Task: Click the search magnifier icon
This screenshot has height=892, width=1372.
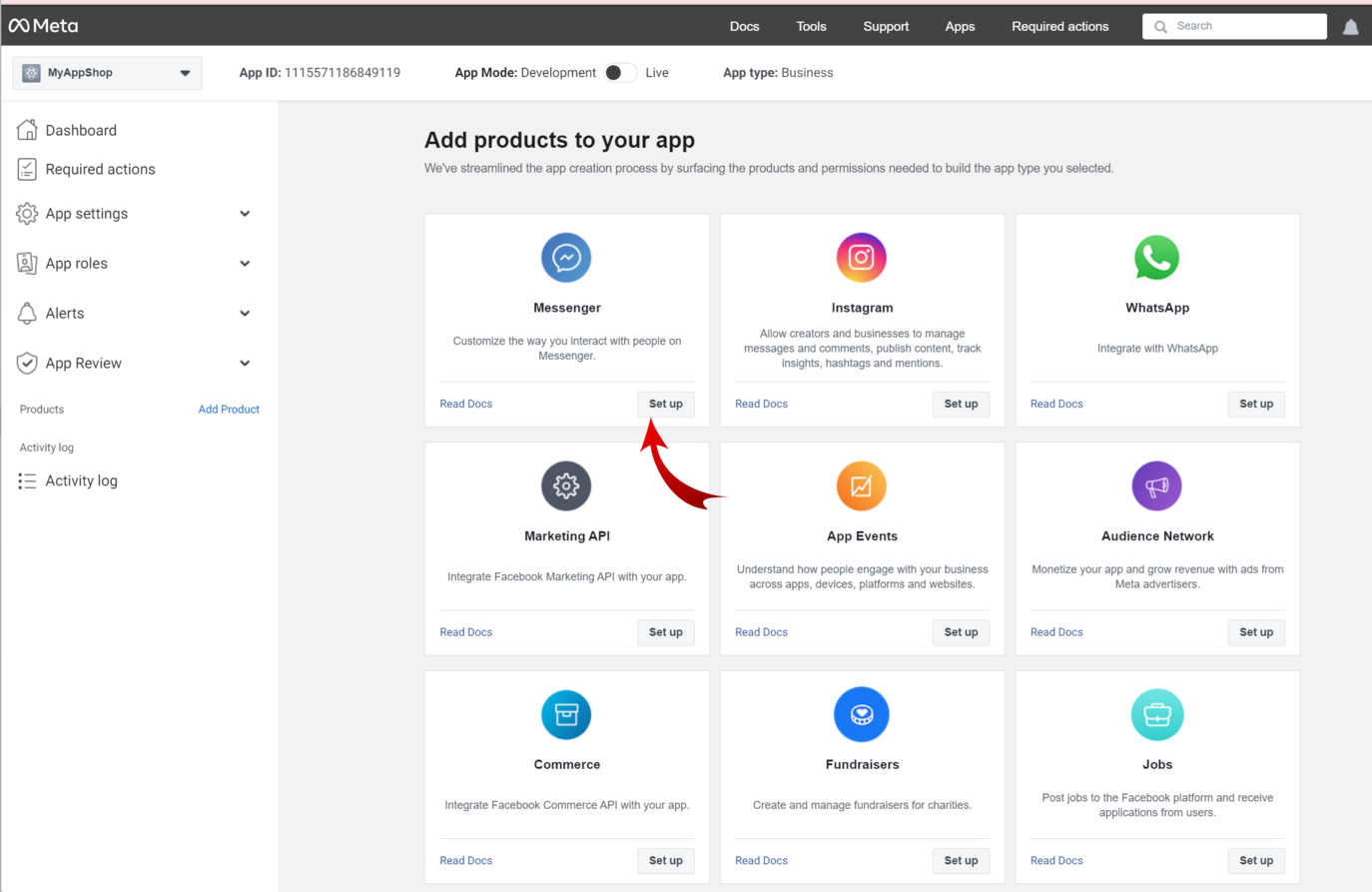Action: coord(1160,27)
